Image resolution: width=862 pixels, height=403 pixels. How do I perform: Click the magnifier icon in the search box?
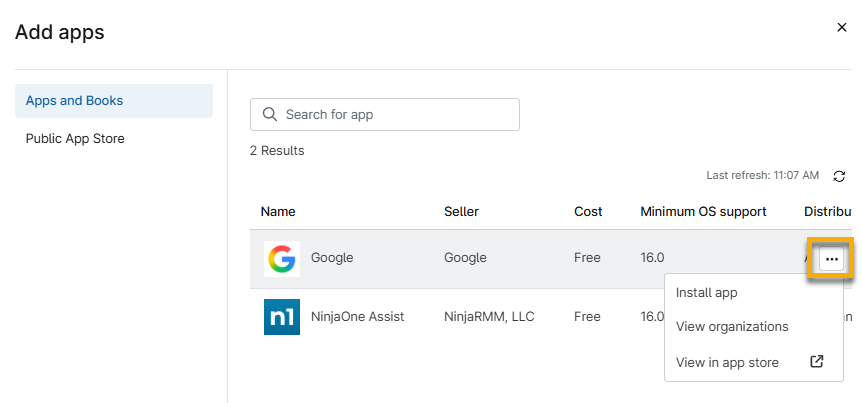pos(269,114)
